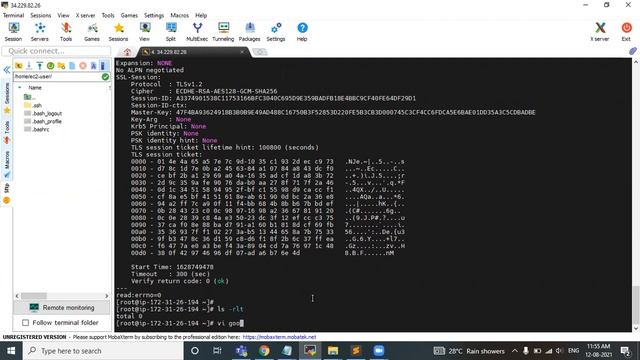Open the Sessions menu
Image resolution: width=640 pixels, height=360 pixels.
[x=40, y=15]
